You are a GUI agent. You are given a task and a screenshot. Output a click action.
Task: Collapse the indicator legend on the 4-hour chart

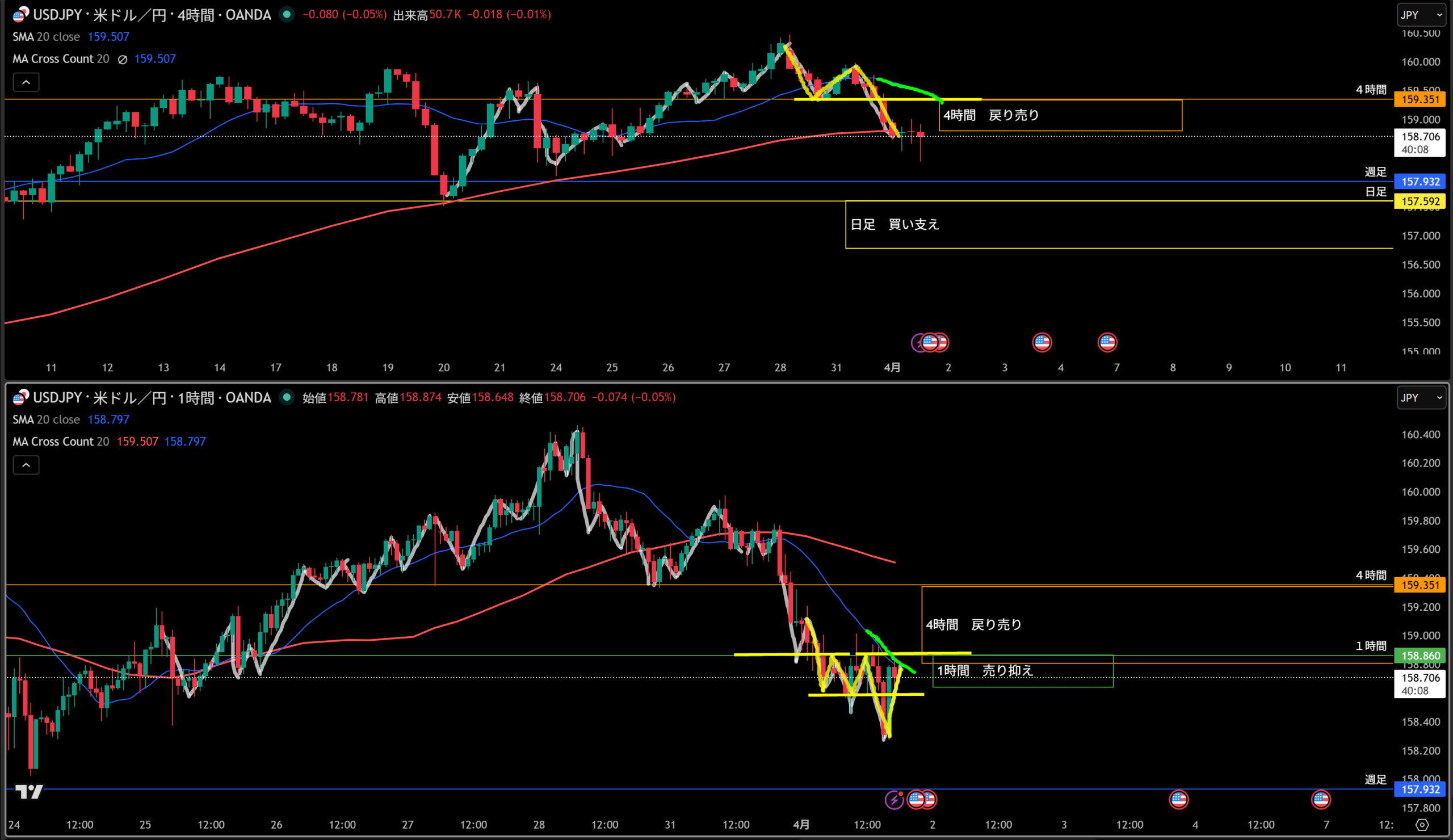pos(26,82)
